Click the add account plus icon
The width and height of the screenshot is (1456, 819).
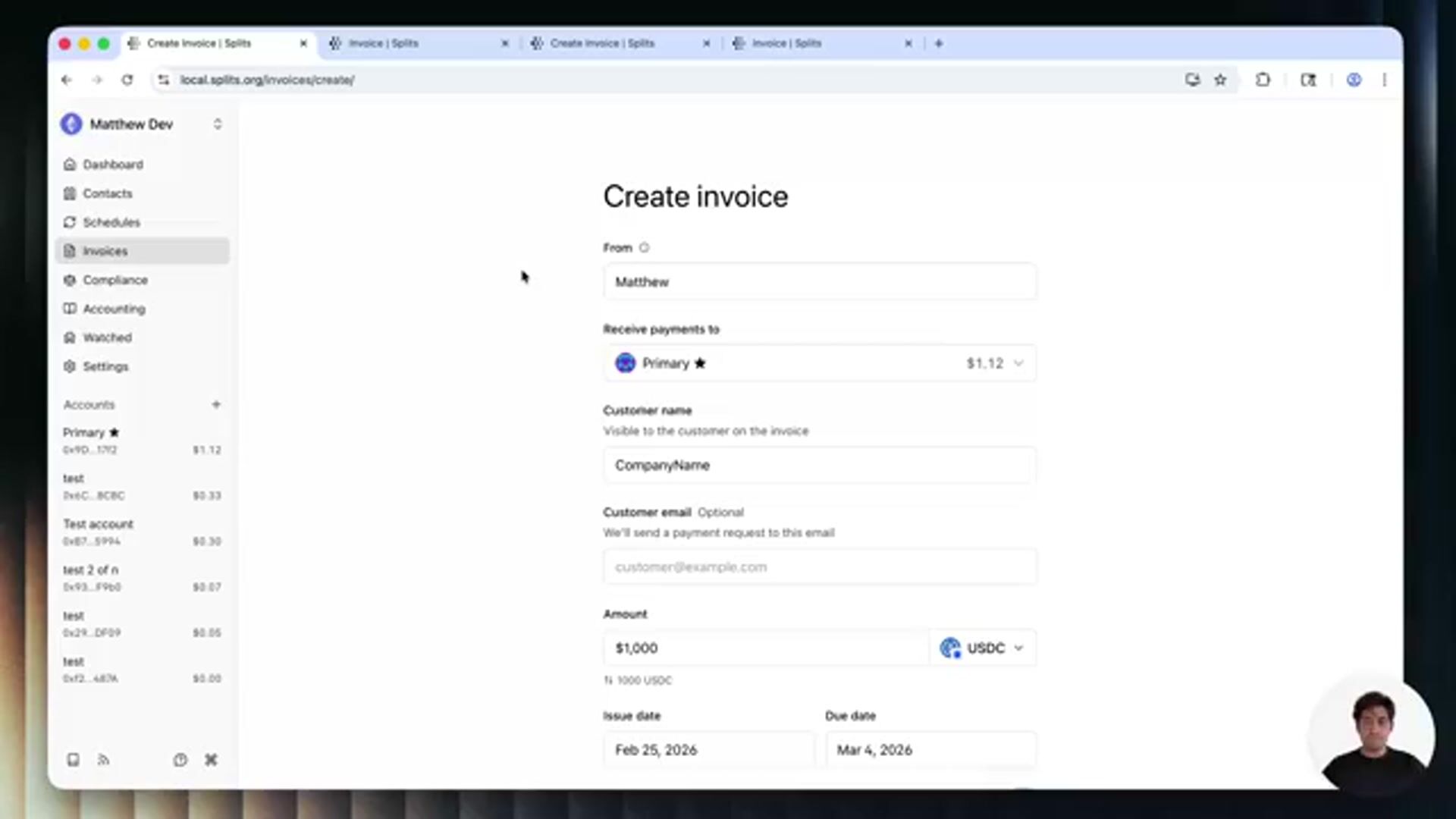coord(216,404)
